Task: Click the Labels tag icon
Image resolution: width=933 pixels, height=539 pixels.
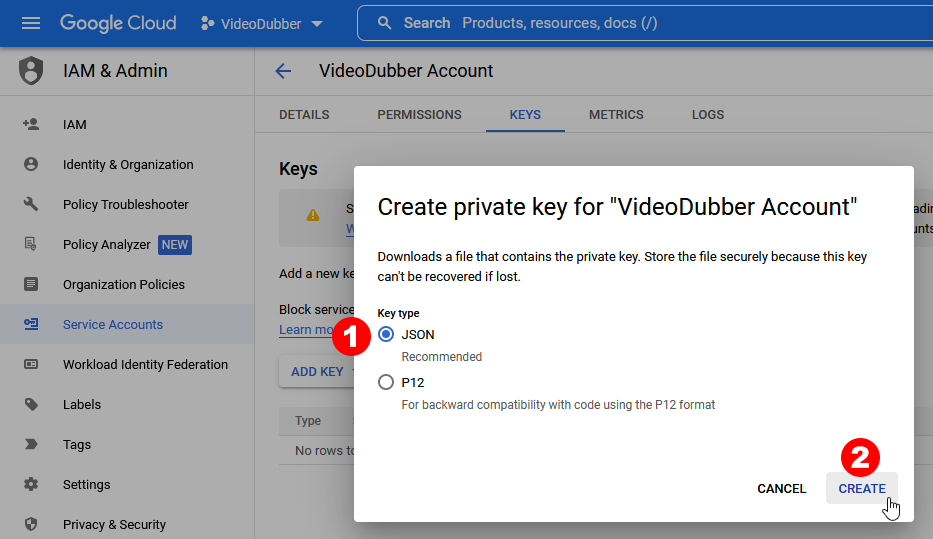Action: [x=31, y=405]
